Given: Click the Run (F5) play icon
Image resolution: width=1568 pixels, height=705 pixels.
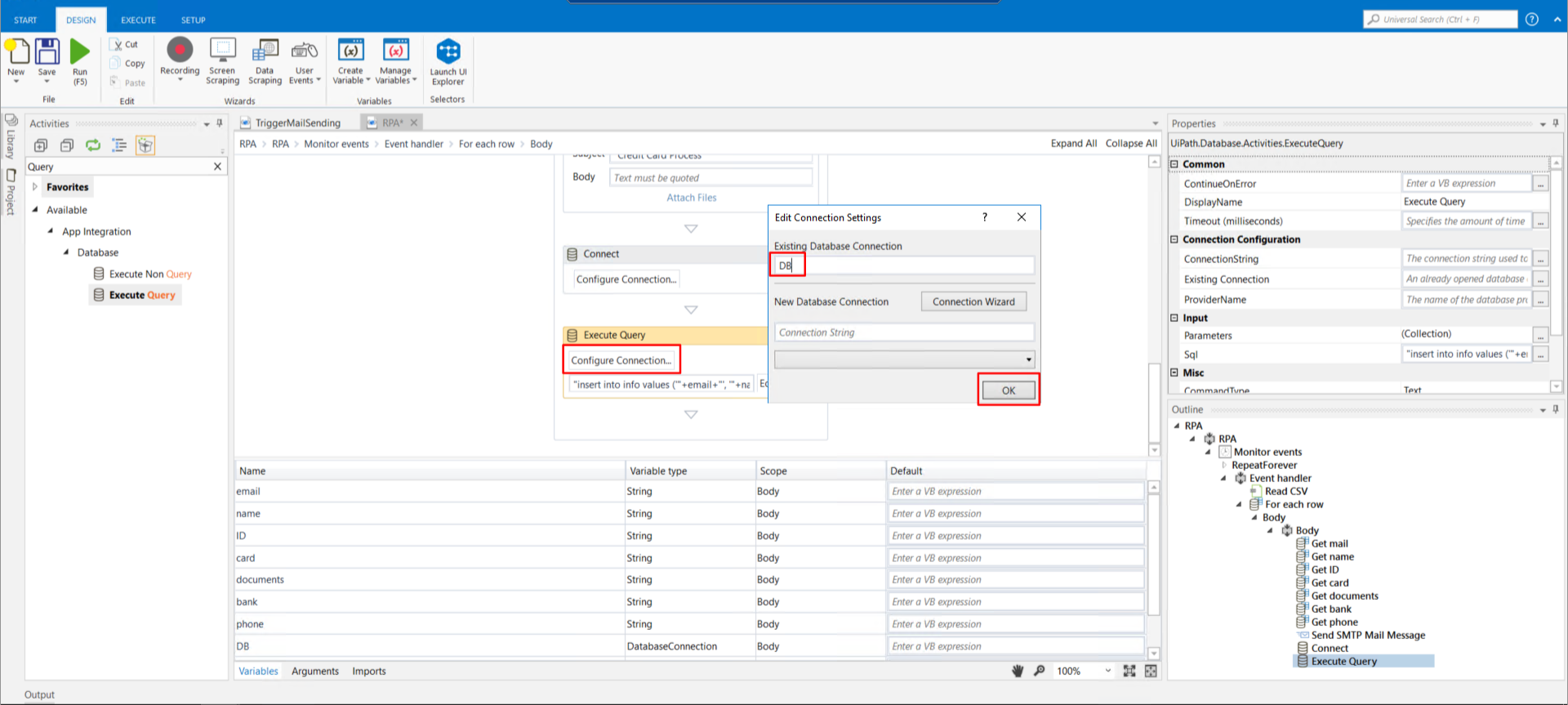Looking at the screenshot, I should [79, 52].
